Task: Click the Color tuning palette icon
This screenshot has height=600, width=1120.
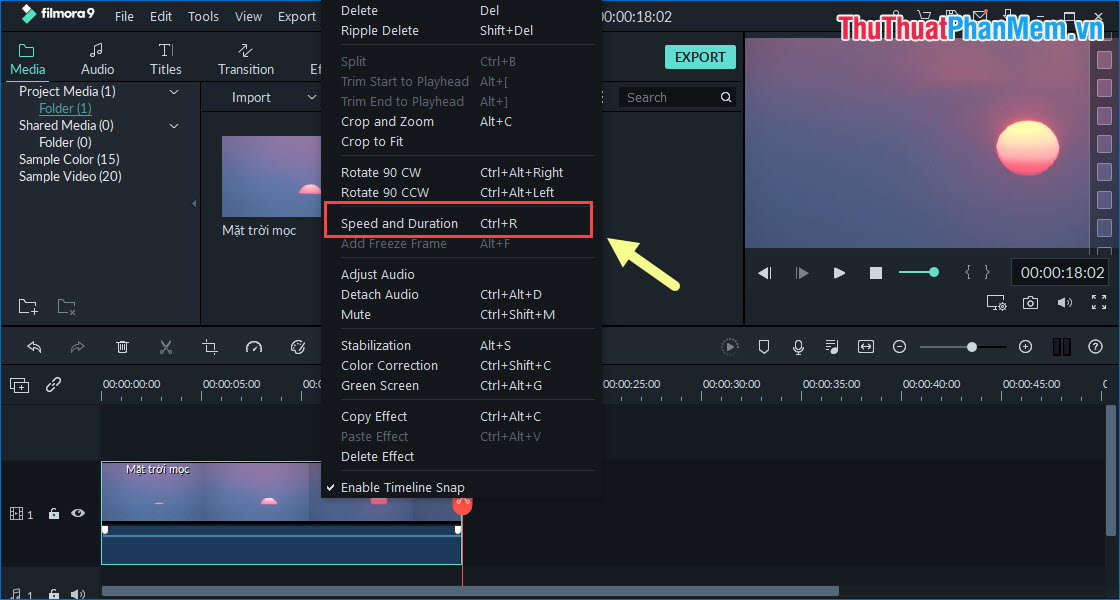Action: pos(298,346)
